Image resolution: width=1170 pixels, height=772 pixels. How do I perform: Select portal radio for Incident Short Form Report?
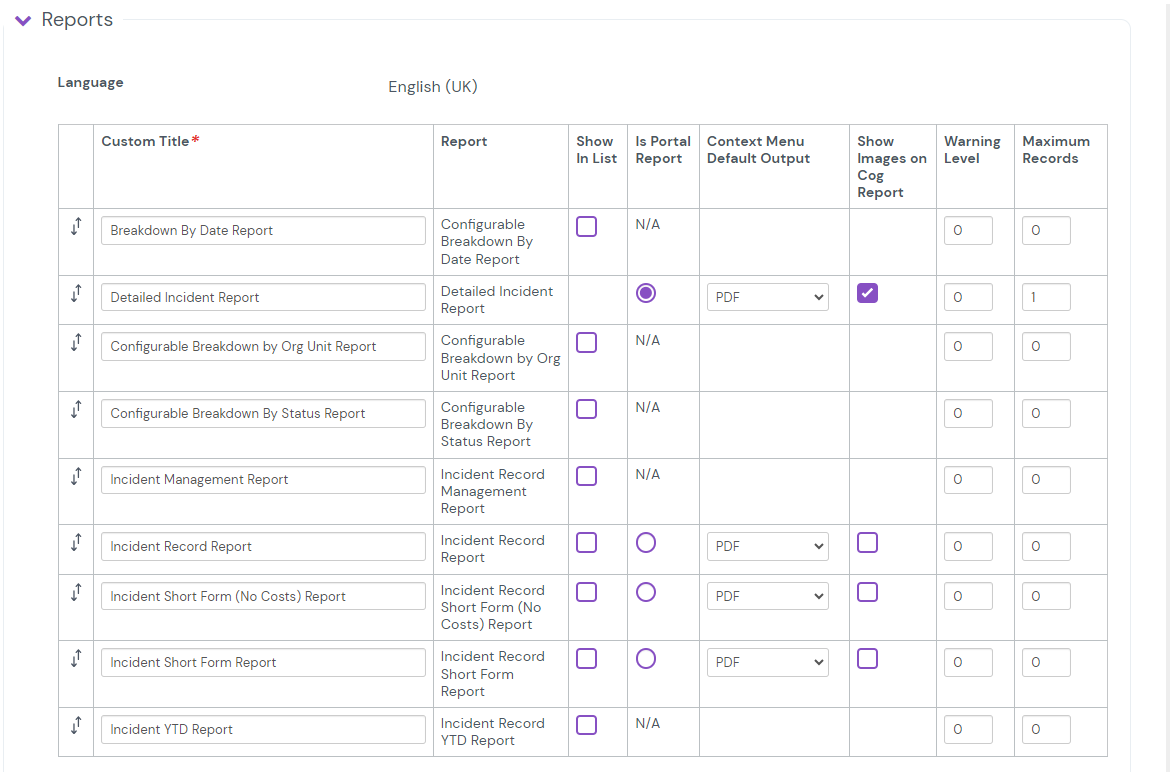646,658
